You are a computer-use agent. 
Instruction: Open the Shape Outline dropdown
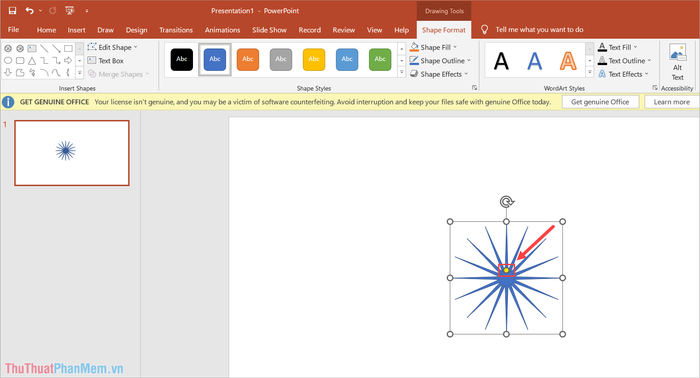point(440,61)
